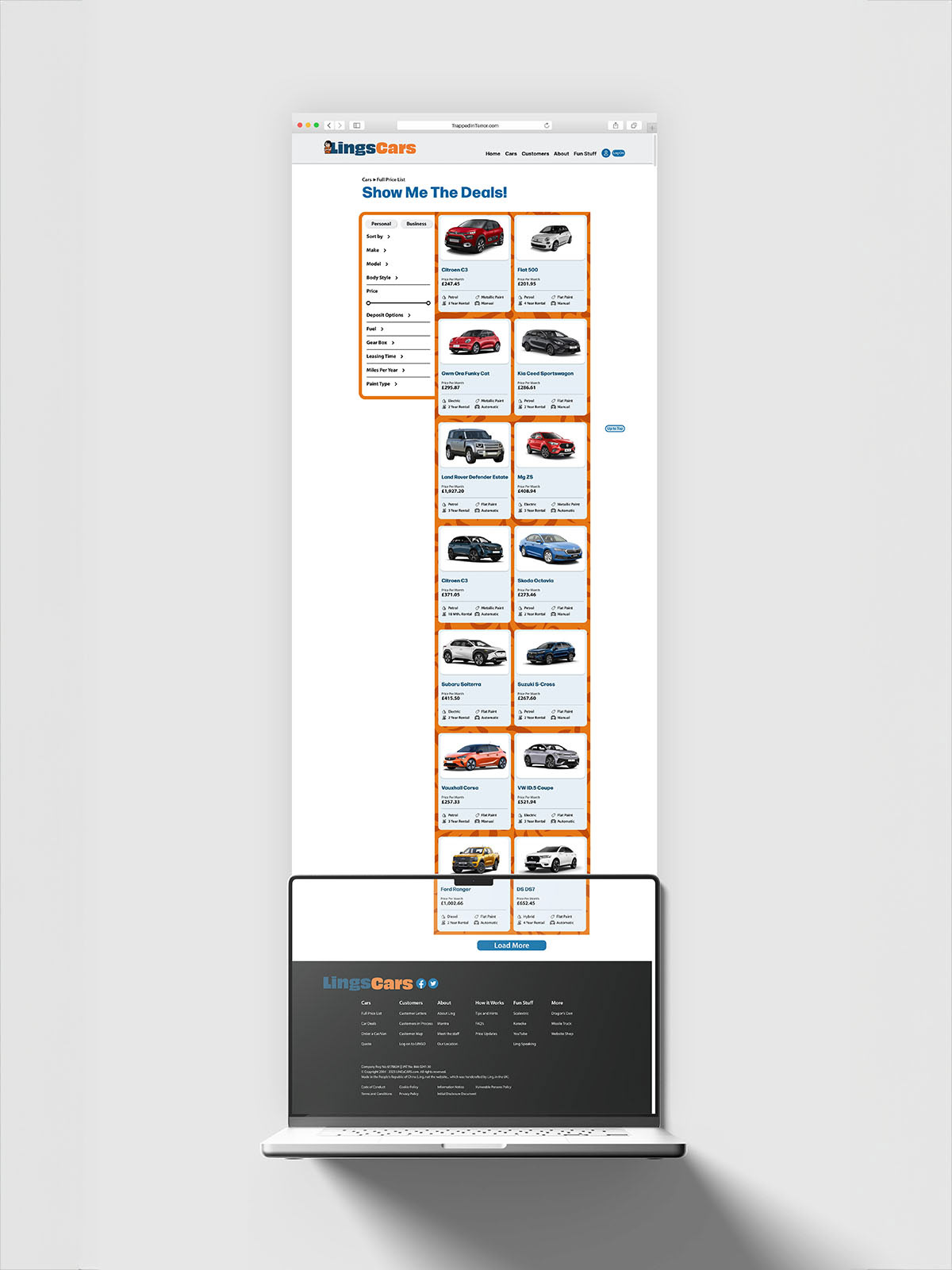Screen dimensions: 952x1270
Task: Reload the page using the refresh icon
Action: [x=547, y=125]
